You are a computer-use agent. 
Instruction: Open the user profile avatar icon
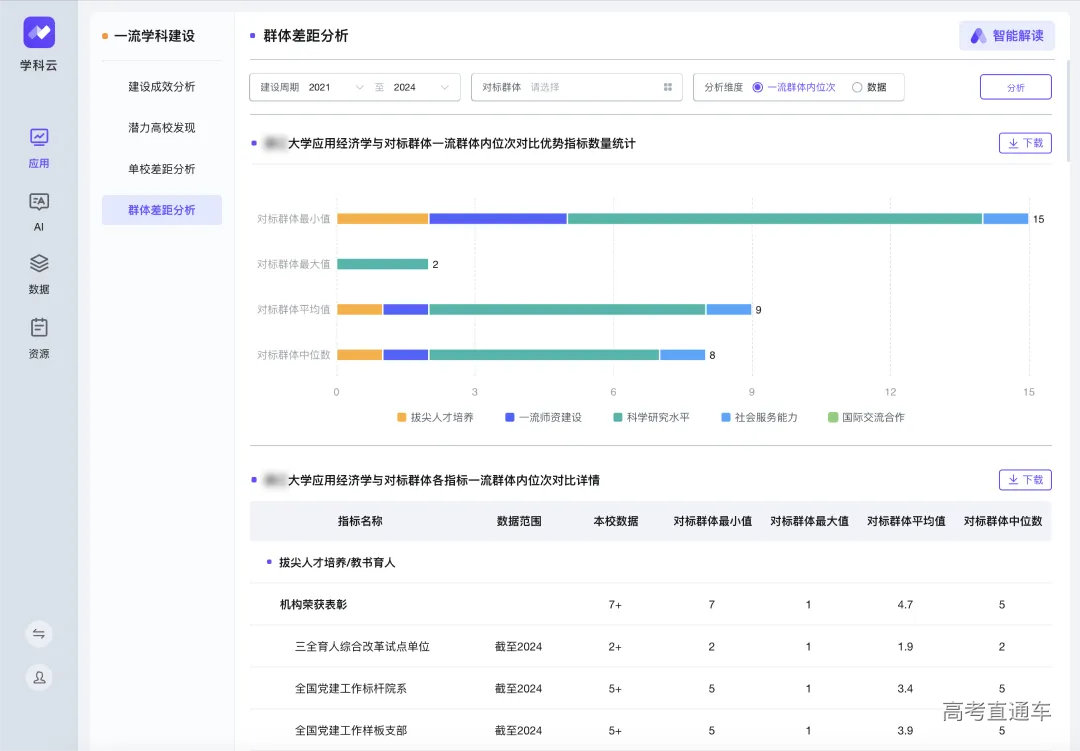coord(39,677)
